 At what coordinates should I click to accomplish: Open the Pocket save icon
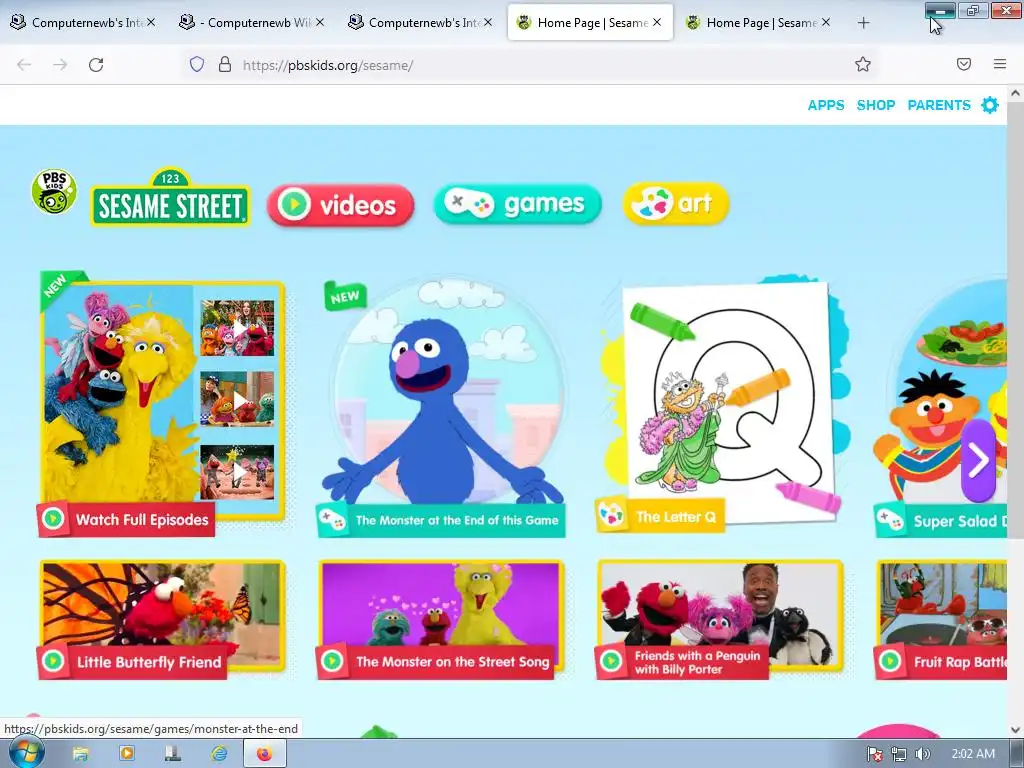tap(964, 64)
